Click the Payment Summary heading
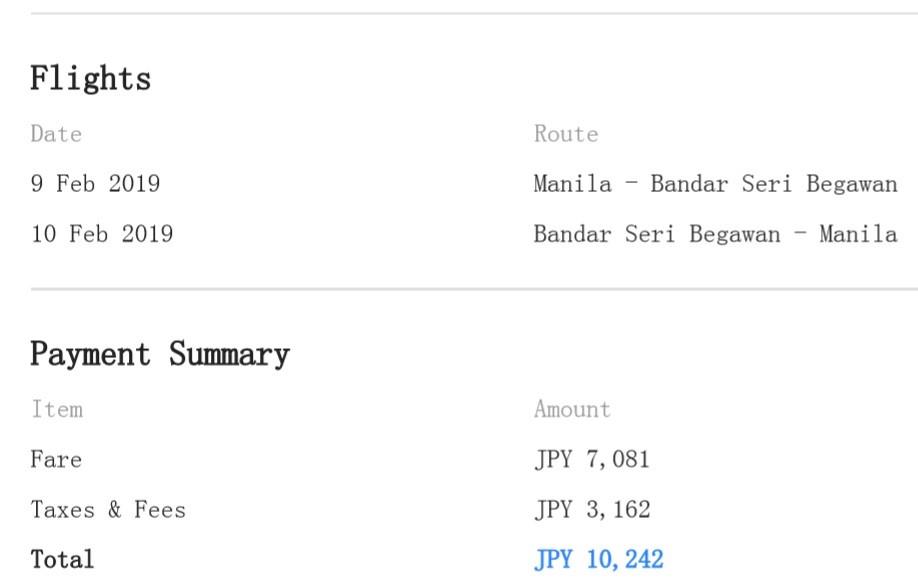 160,354
